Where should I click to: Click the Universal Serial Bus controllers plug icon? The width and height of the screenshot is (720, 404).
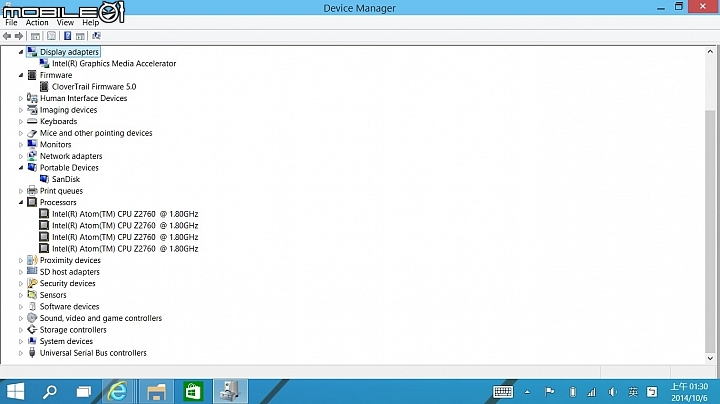[32, 353]
